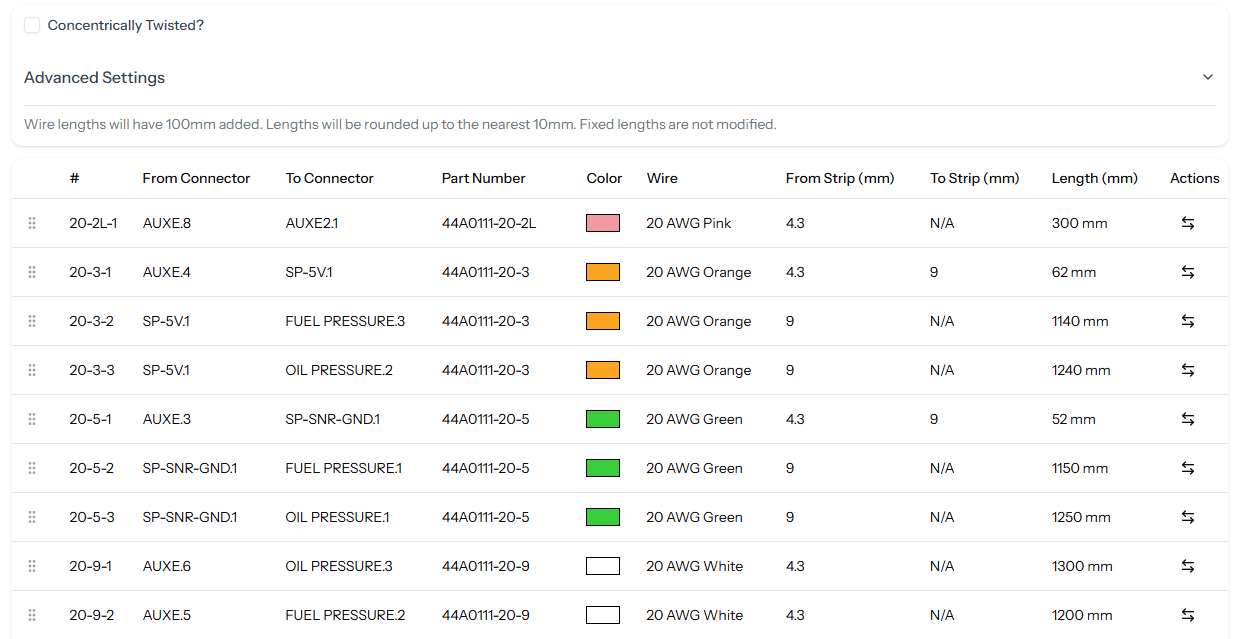Image resolution: width=1239 pixels, height=639 pixels.
Task: Click swap icon for wire 20-2L-1
Action: coord(1187,223)
